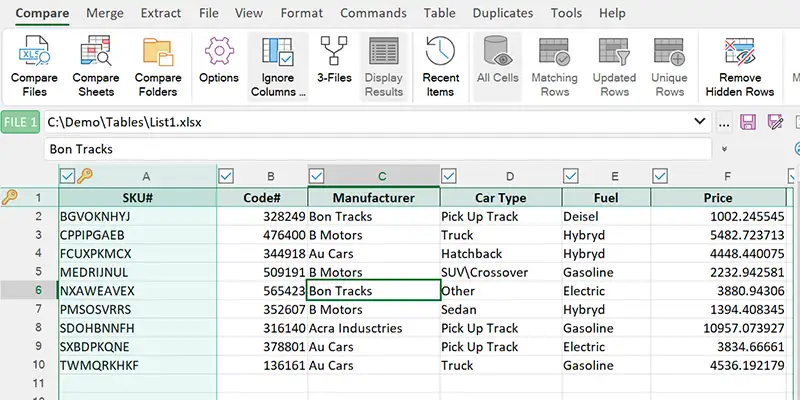Select code cell 136161
This screenshot has height=400, width=800.
tap(262, 365)
